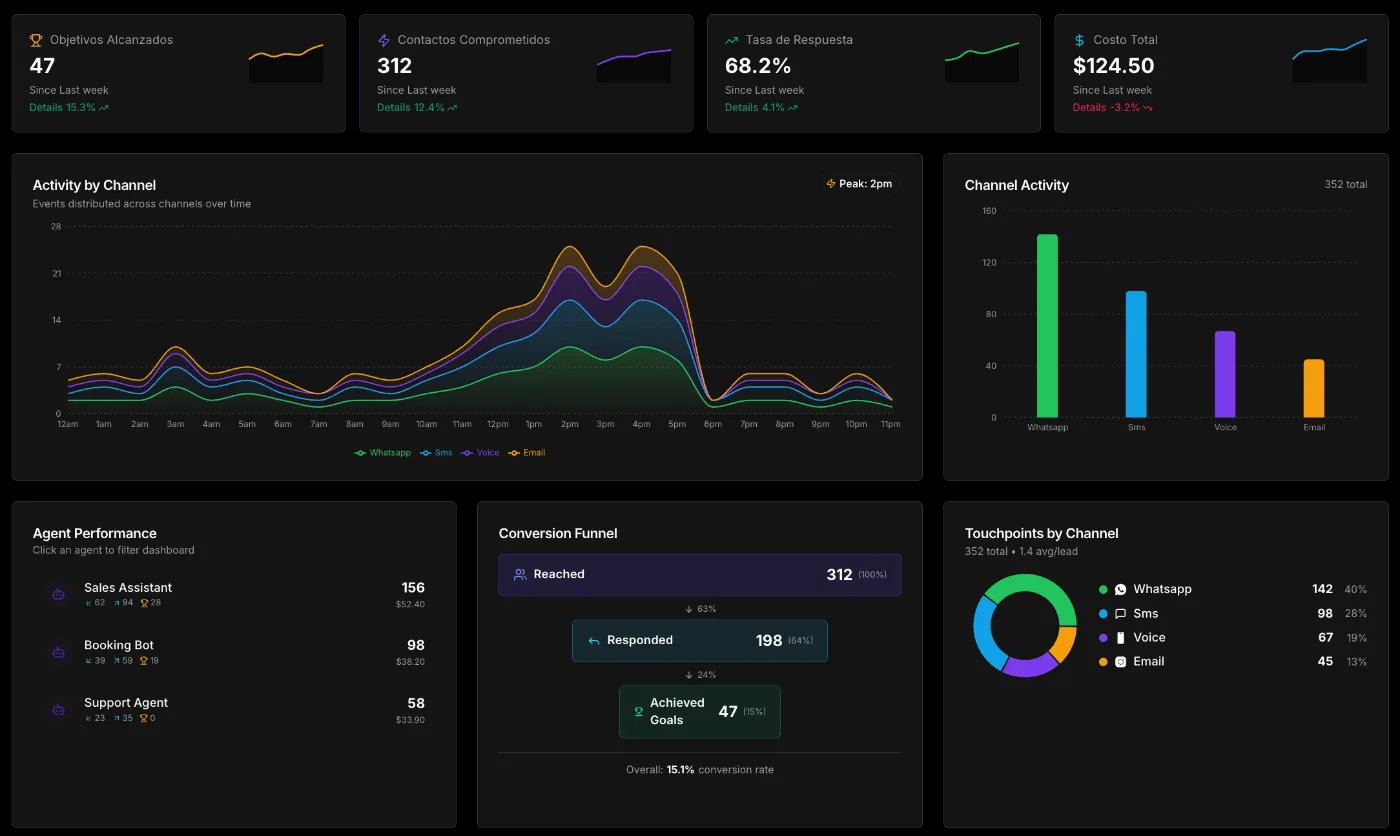Select the Achieved Goals stage in the funnel
Image resolution: width=1400 pixels, height=836 pixels.
[700, 712]
